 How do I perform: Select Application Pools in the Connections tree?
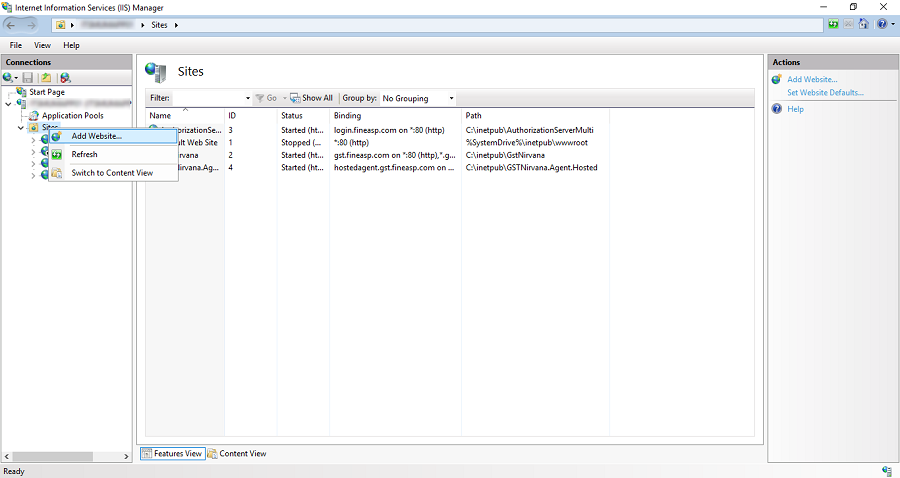coord(73,115)
